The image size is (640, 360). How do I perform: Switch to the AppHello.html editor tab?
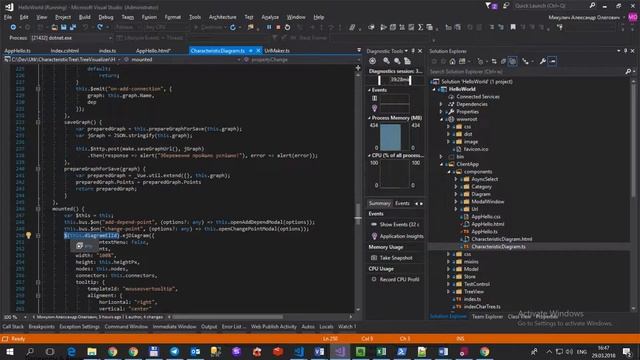point(153,51)
